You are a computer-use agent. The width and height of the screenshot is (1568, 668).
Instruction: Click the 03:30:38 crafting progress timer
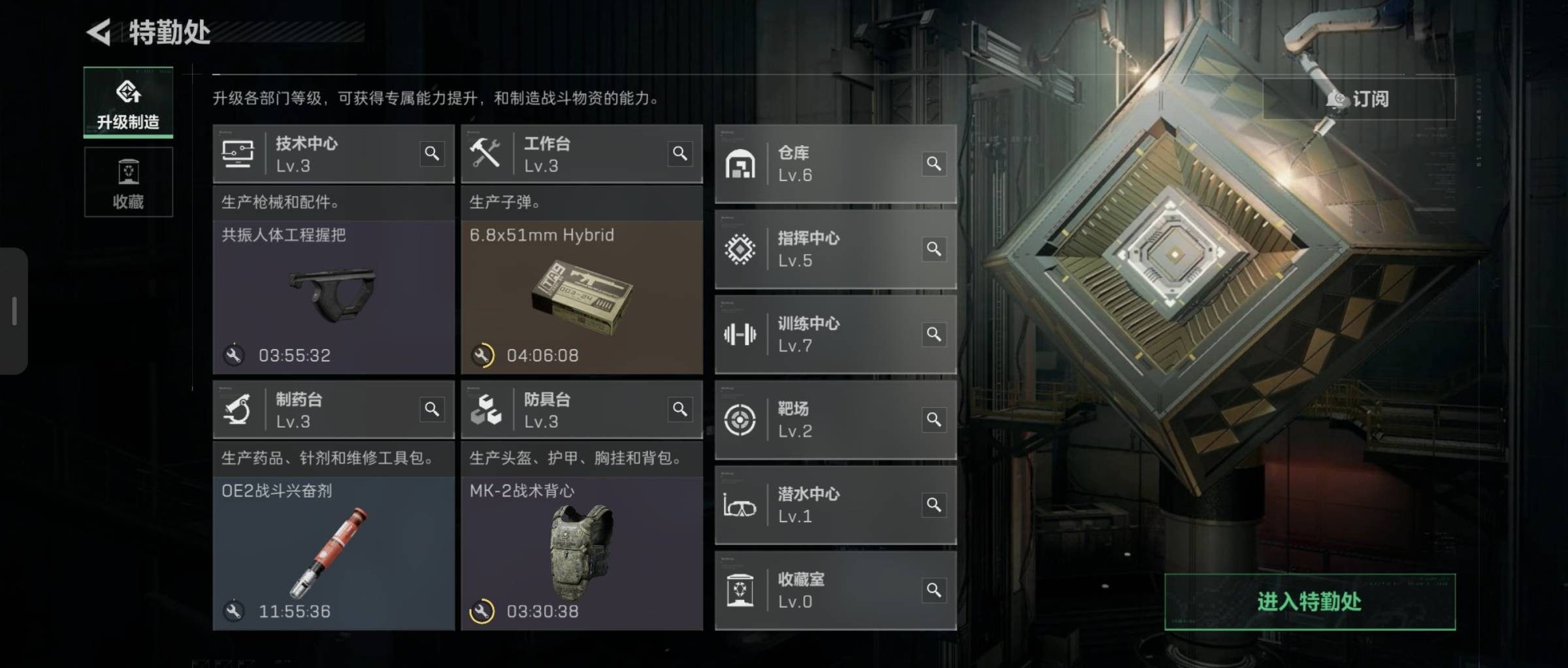click(542, 612)
